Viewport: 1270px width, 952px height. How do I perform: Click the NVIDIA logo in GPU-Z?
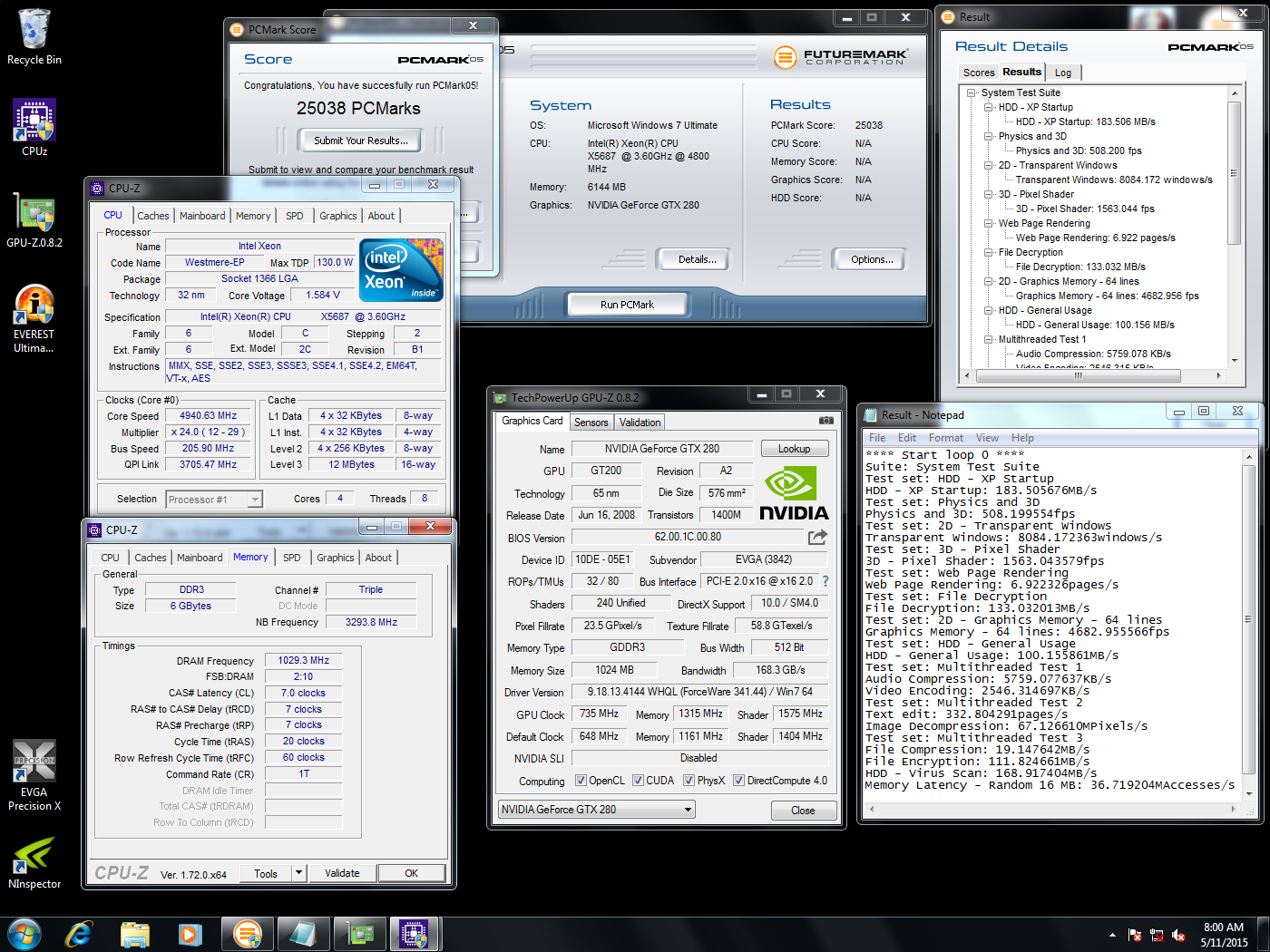point(793,493)
